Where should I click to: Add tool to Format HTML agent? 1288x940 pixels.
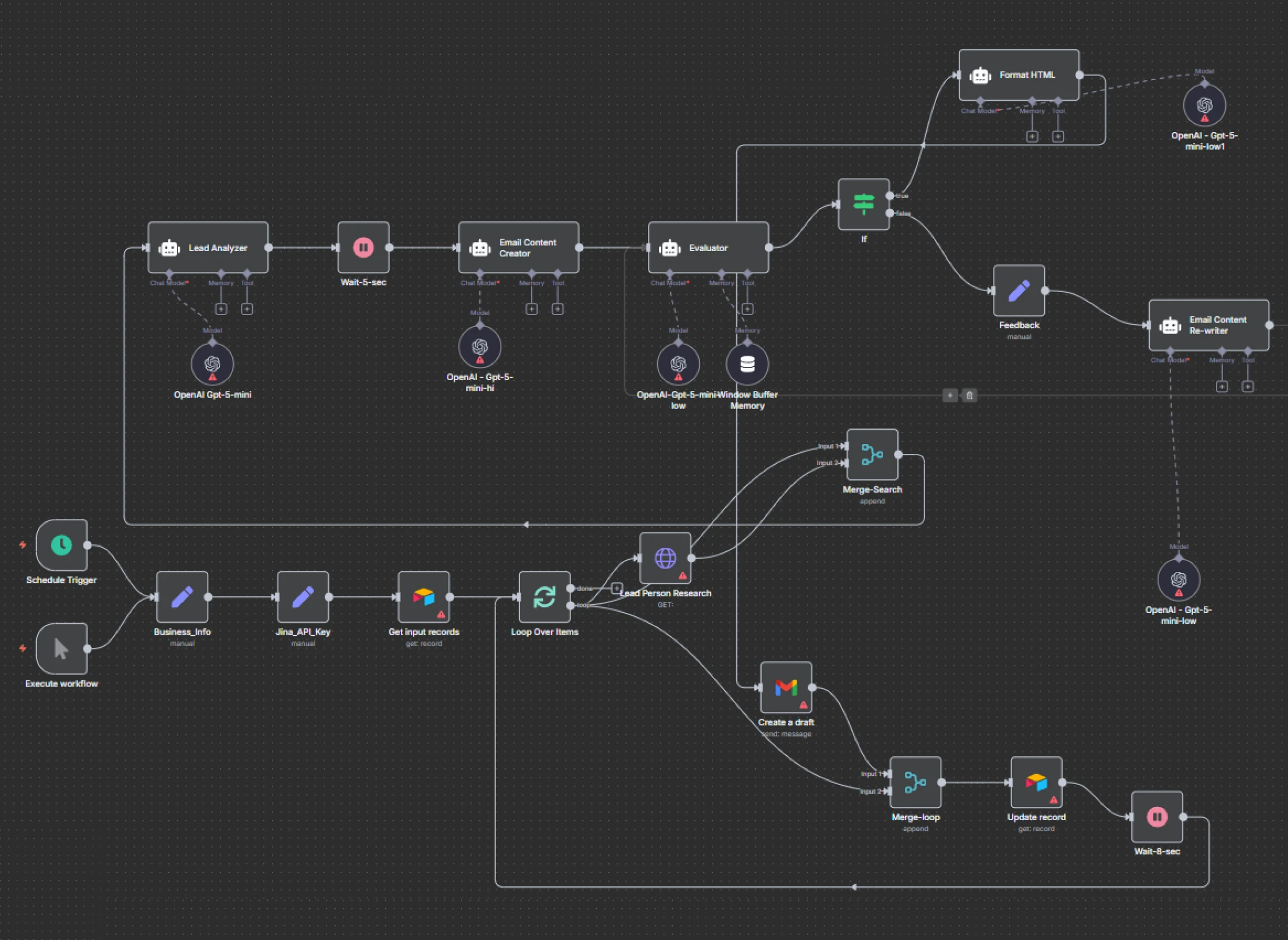tap(1058, 137)
